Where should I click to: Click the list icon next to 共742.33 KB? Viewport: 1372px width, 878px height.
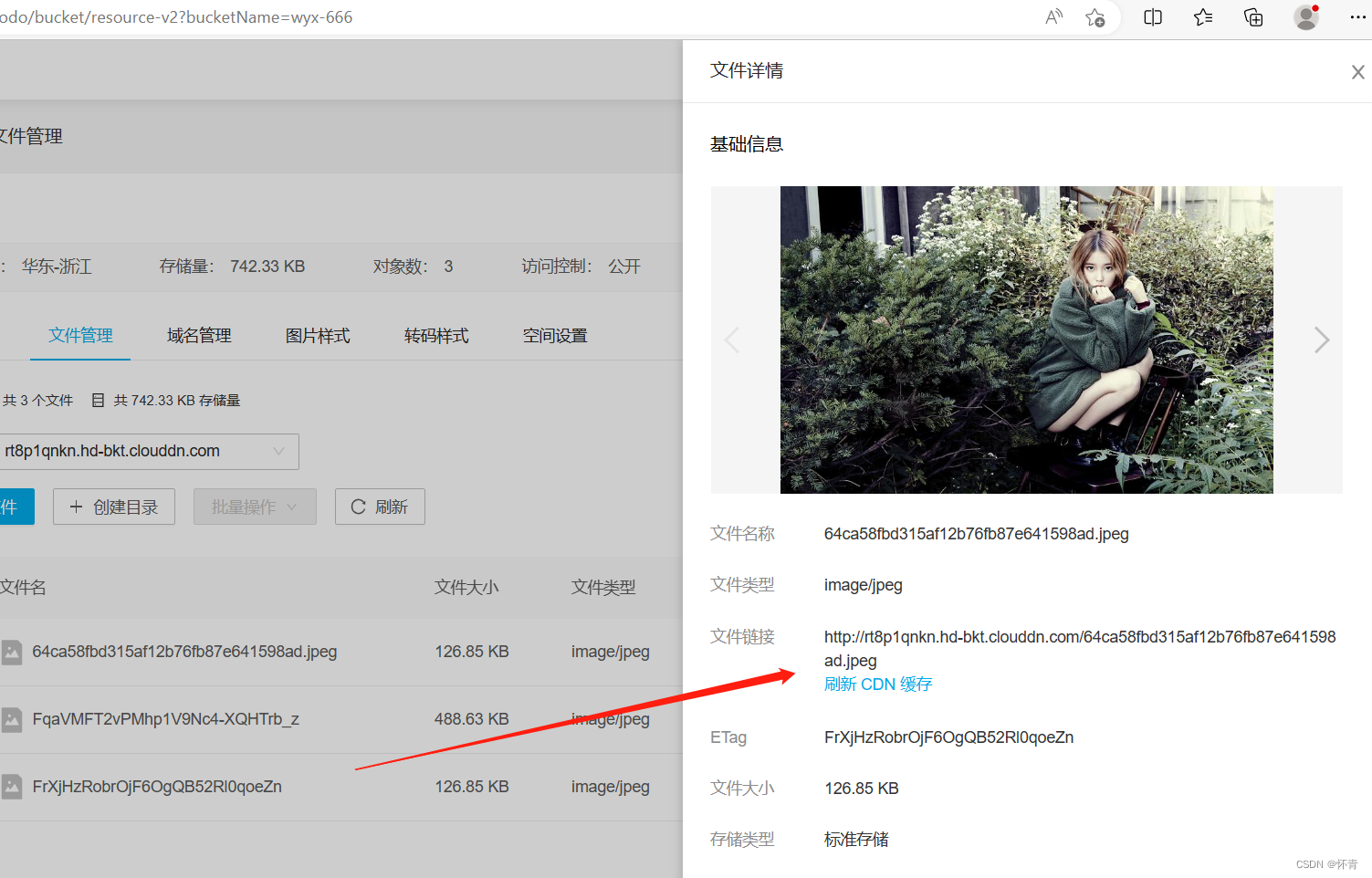coord(97,399)
